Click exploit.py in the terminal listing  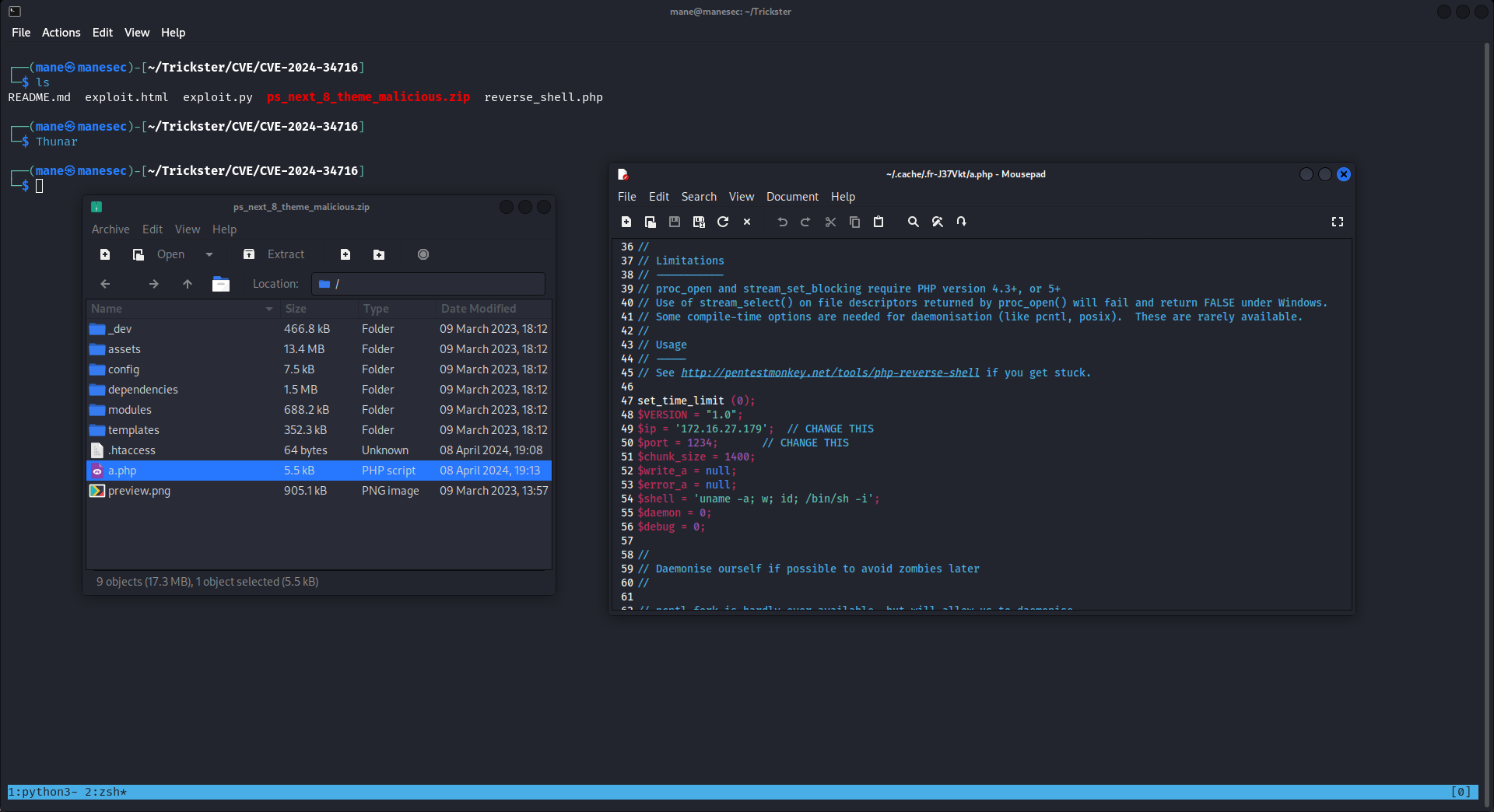click(218, 97)
